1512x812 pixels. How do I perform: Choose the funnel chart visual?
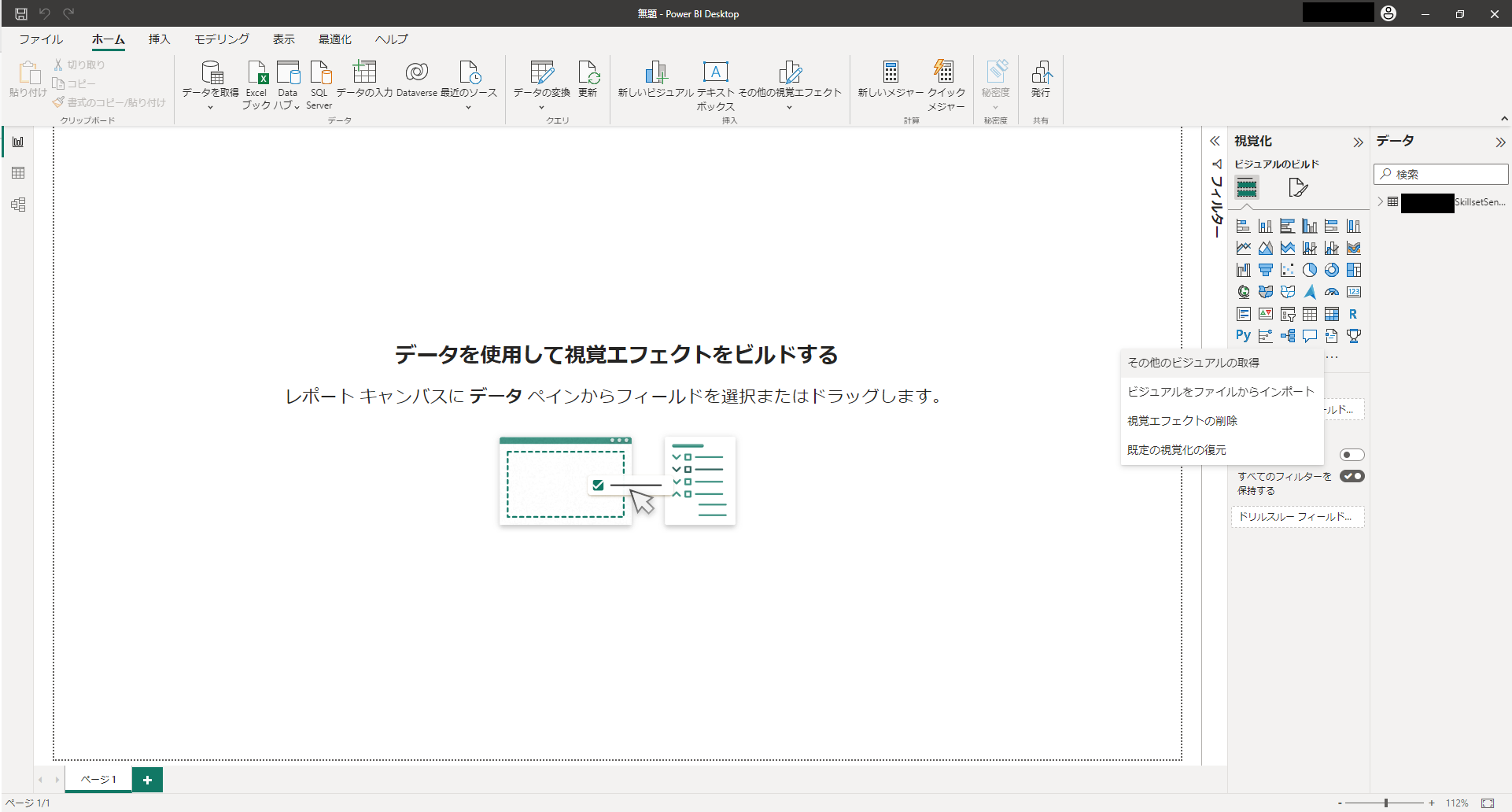click(1266, 269)
